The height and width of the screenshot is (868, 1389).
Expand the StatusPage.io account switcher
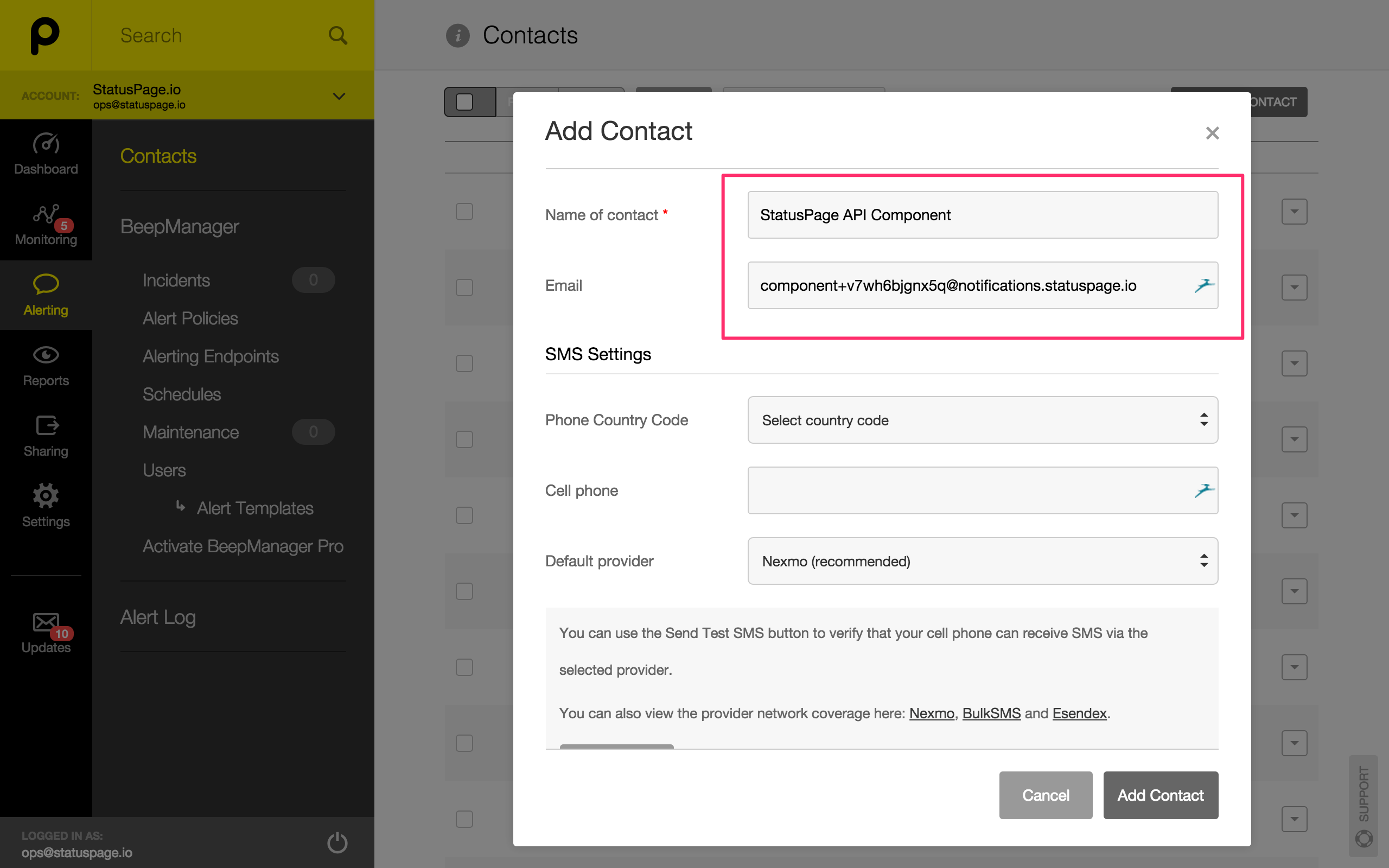(339, 96)
